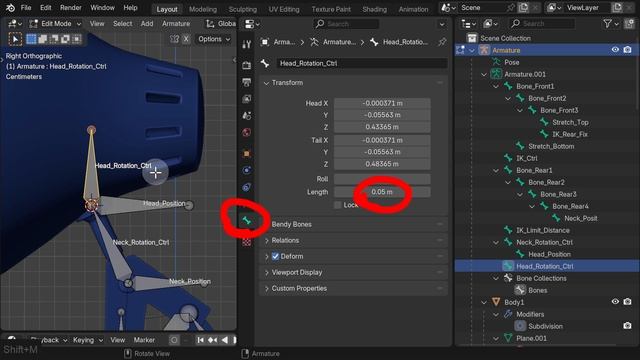The height and width of the screenshot is (360, 640).
Task: Open the View Layer properties tab
Action: [x=247, y=99]
